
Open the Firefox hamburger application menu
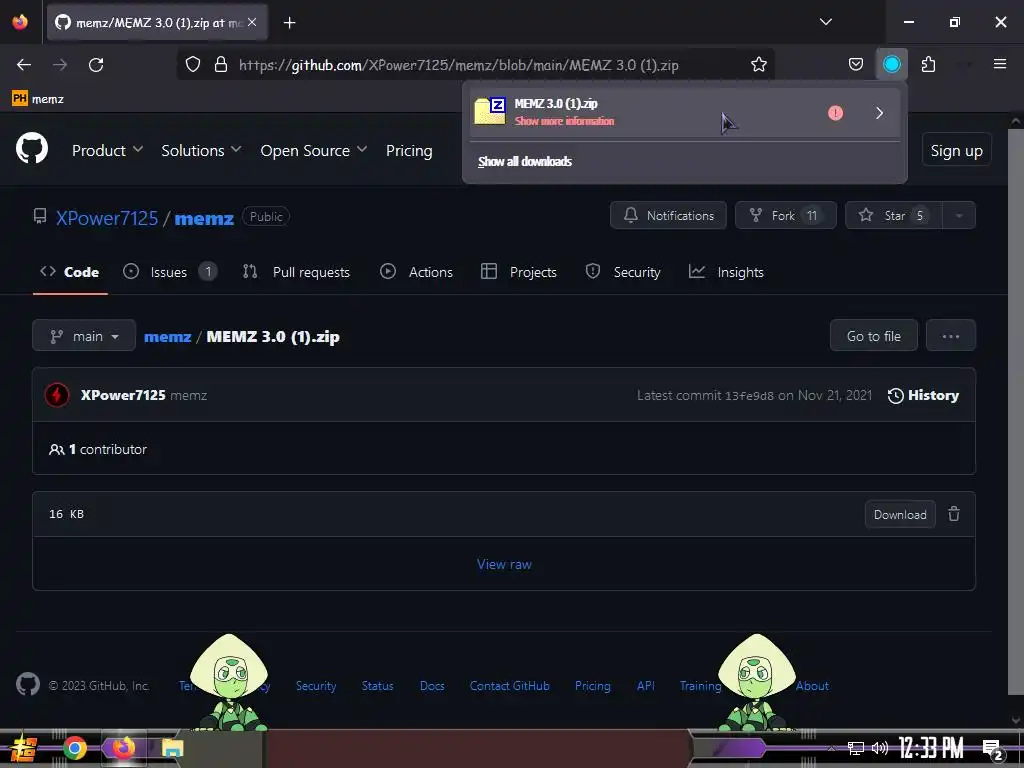click(1000, 64)
